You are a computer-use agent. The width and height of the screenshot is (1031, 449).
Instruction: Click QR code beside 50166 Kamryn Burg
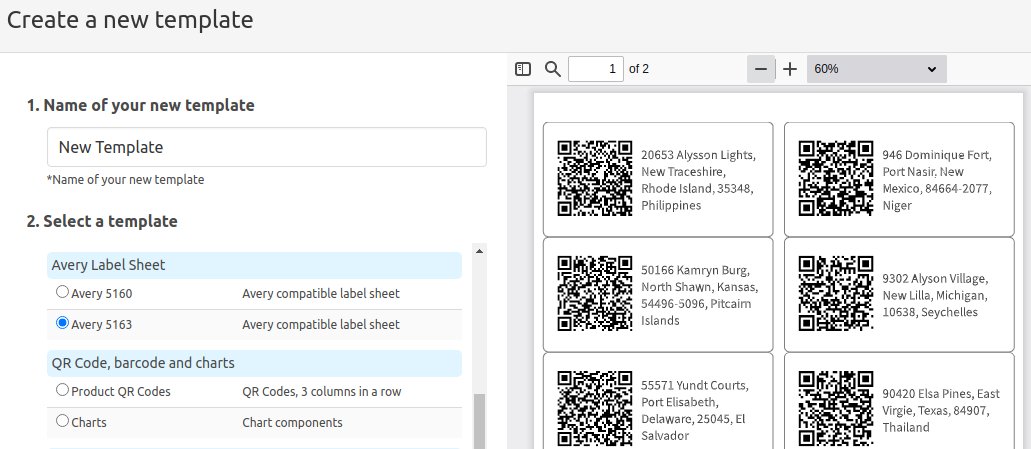point(595,293)
